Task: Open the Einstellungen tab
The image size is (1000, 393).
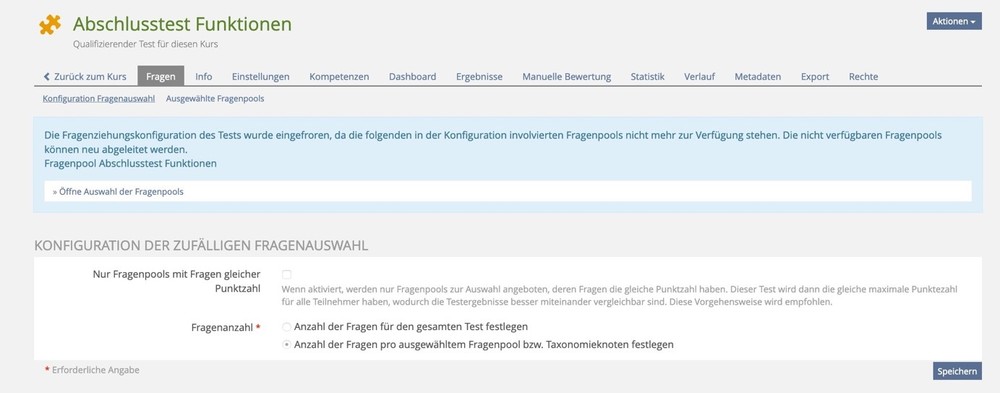Action: [260, 77]
